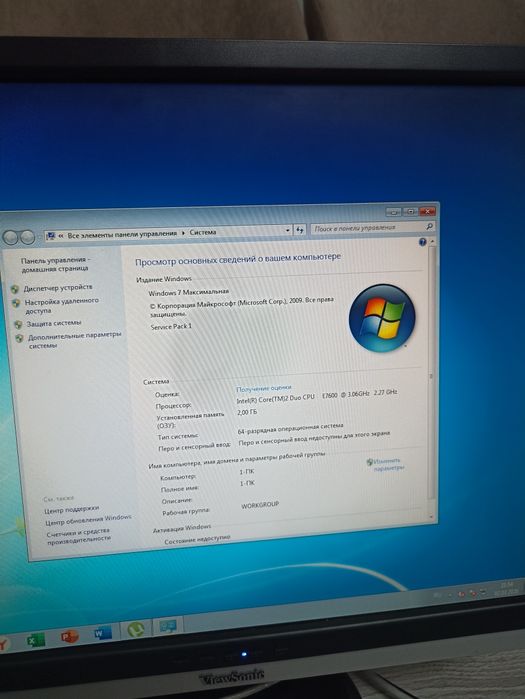This screenshot has width=525, height=699.
Task: Expand the chevron before 'Все элементы панели управления'
Action: [61, 235]
